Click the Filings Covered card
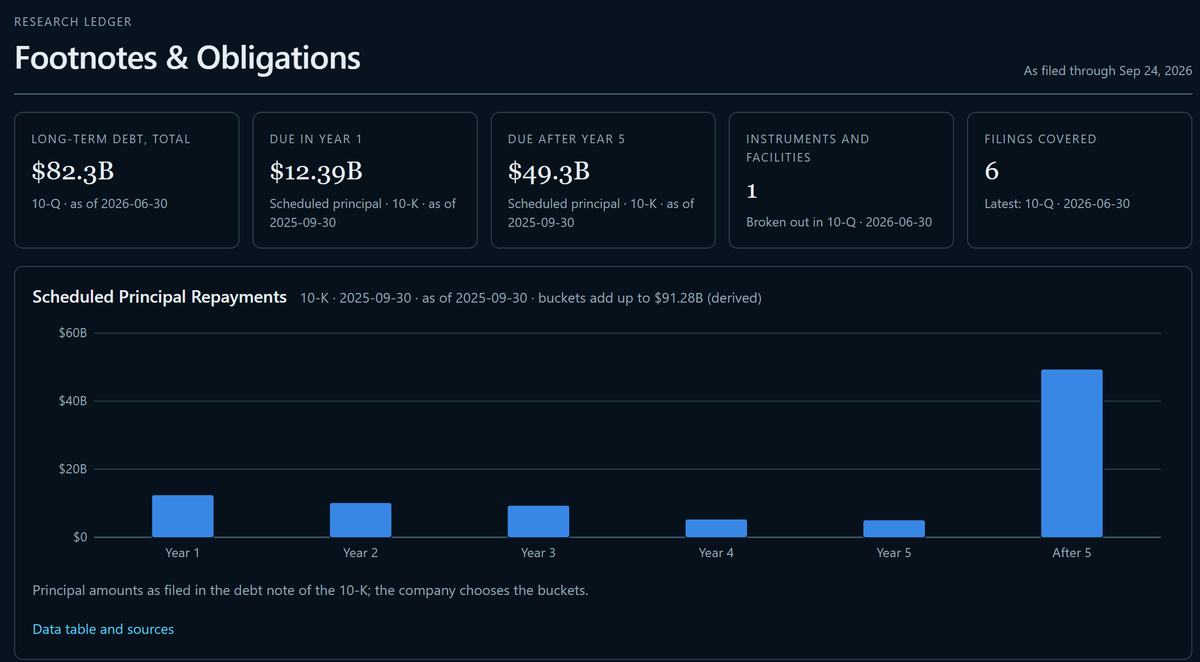The height and width of the screenshot is (662, 1200). (x=1080, y=180)
